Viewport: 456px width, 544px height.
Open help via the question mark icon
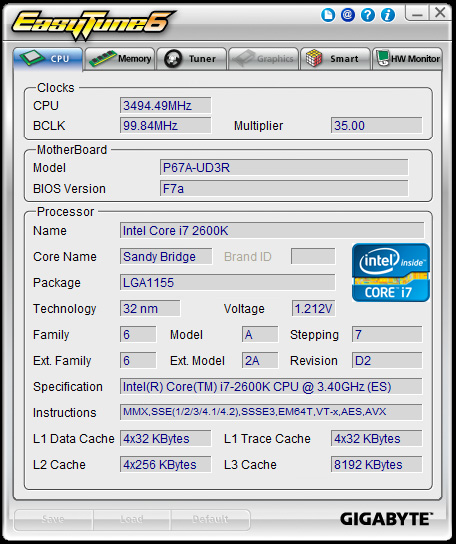point(368,15)
